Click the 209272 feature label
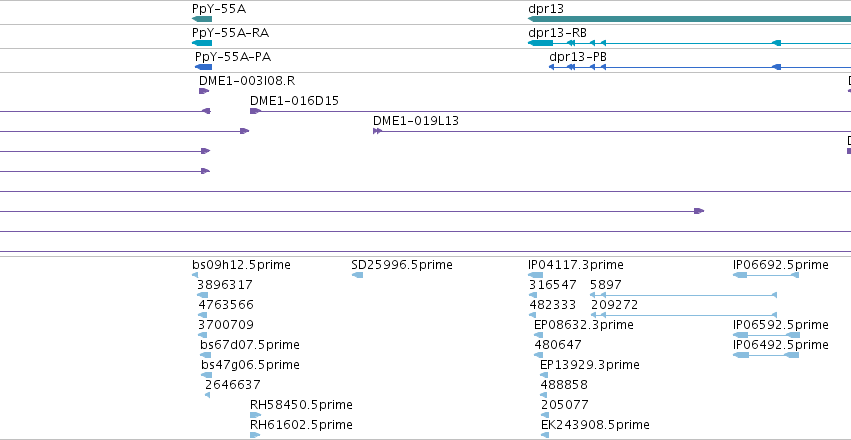 [x=614, y=305]
